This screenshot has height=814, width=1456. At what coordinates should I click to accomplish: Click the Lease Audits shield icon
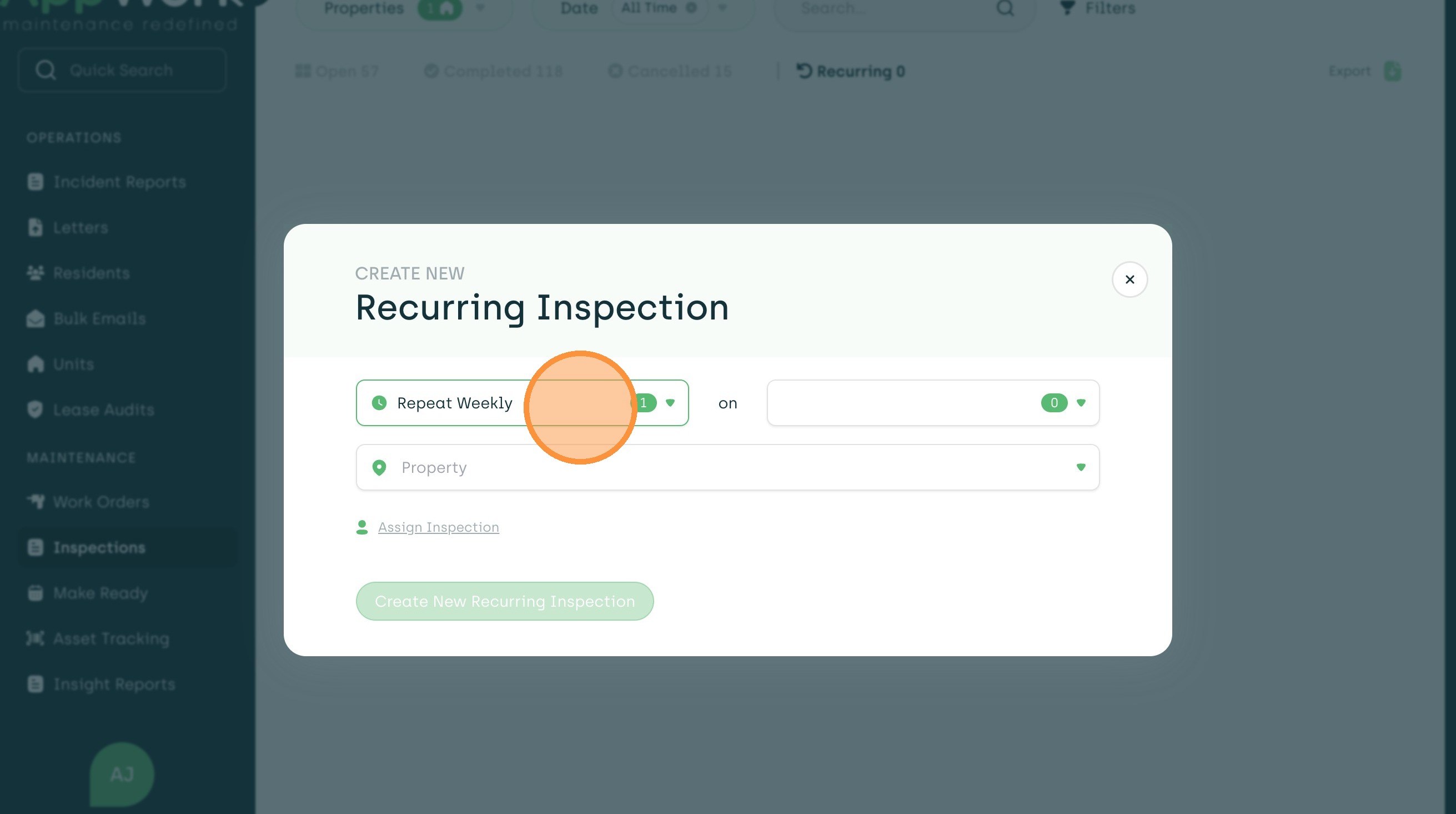(35, 409)
